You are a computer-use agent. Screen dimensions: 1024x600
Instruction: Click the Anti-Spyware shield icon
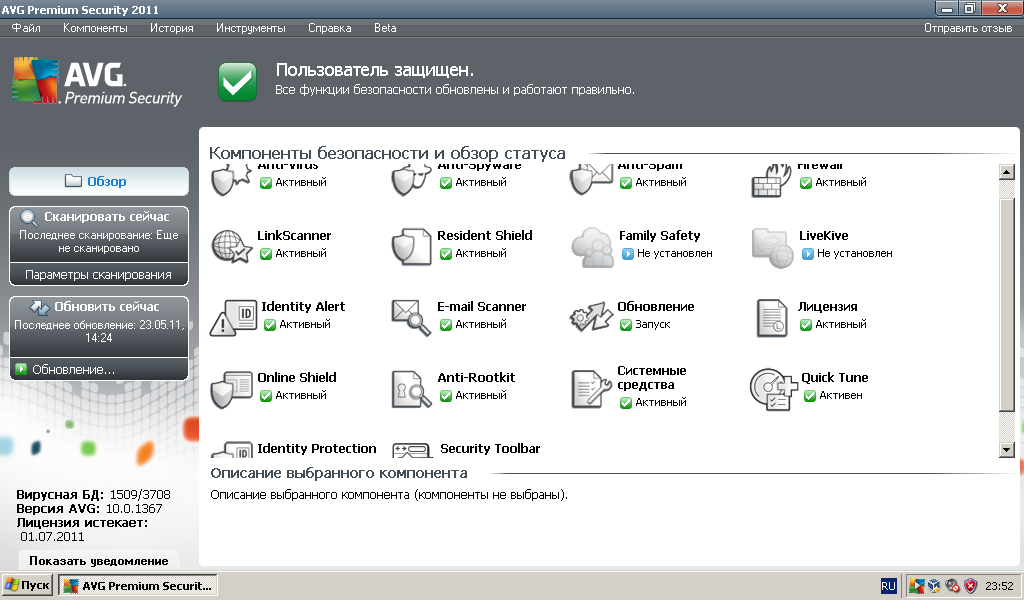click(411, 180)
